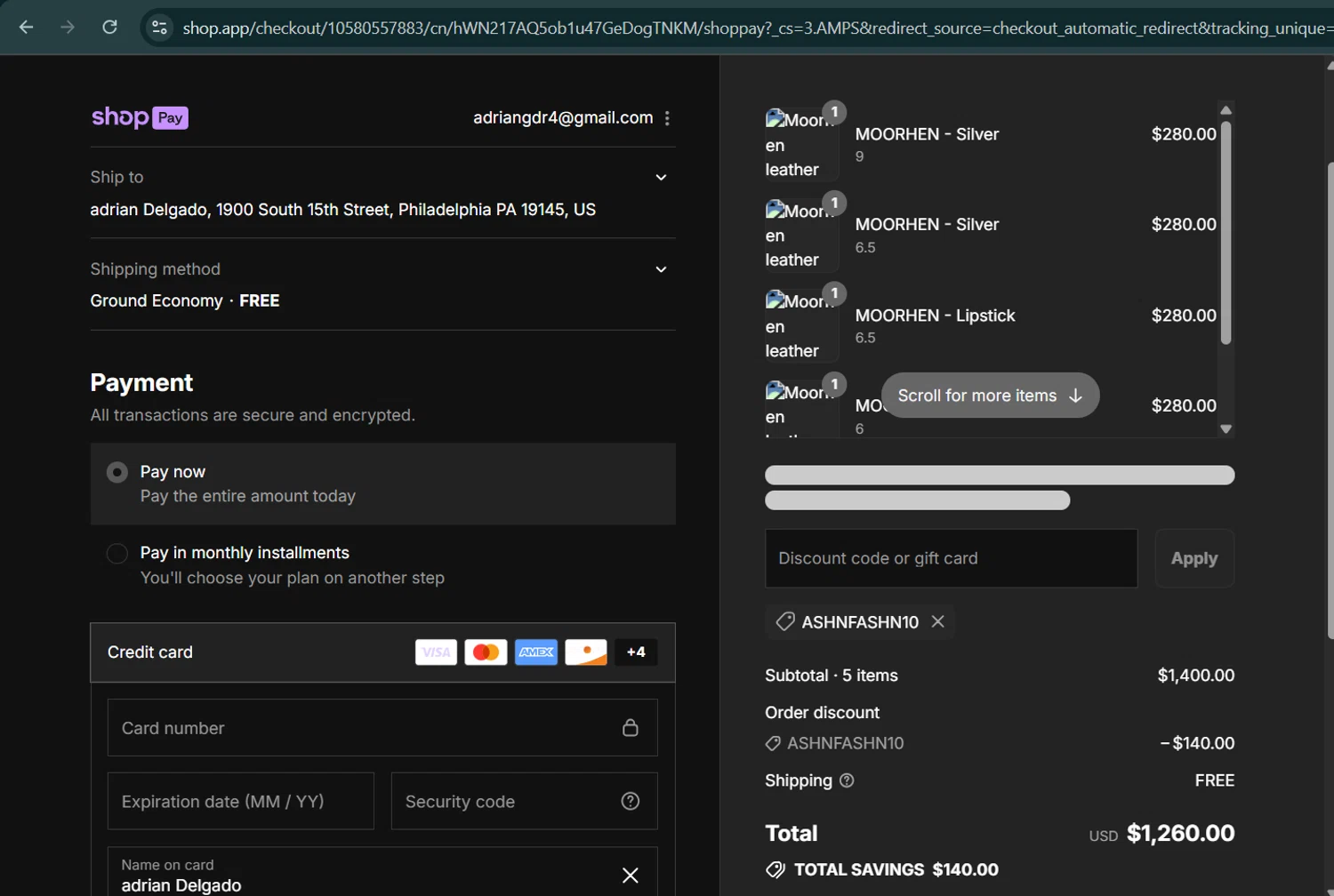Viewport: 1334px width, 896px height.
Task: Click shipping info help icon
Action: (x=847, y=780)
